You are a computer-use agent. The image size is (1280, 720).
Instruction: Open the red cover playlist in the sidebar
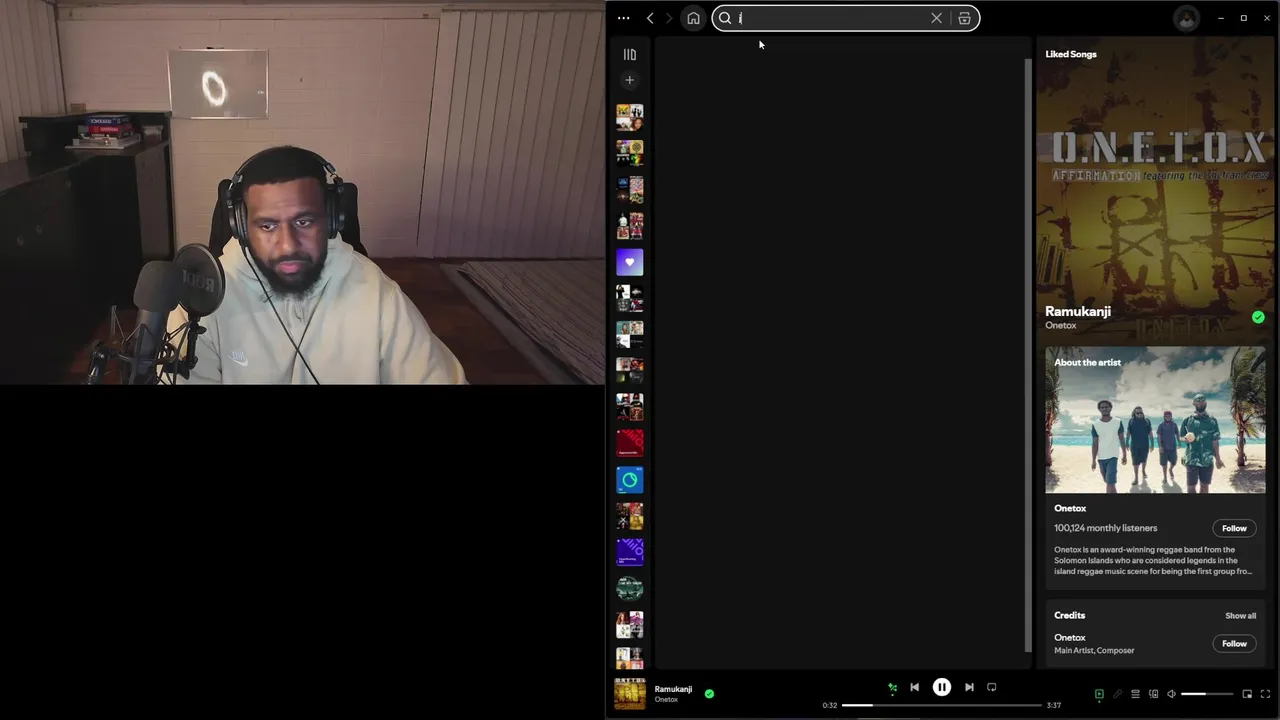[629, 443]
